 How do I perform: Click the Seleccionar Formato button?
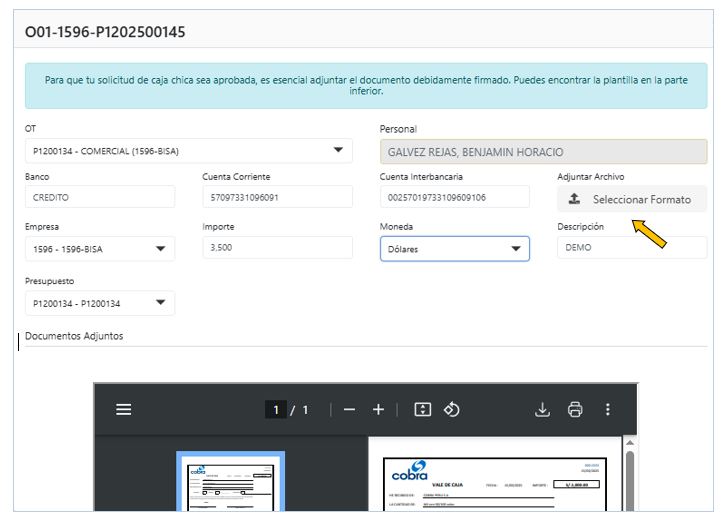632,199
